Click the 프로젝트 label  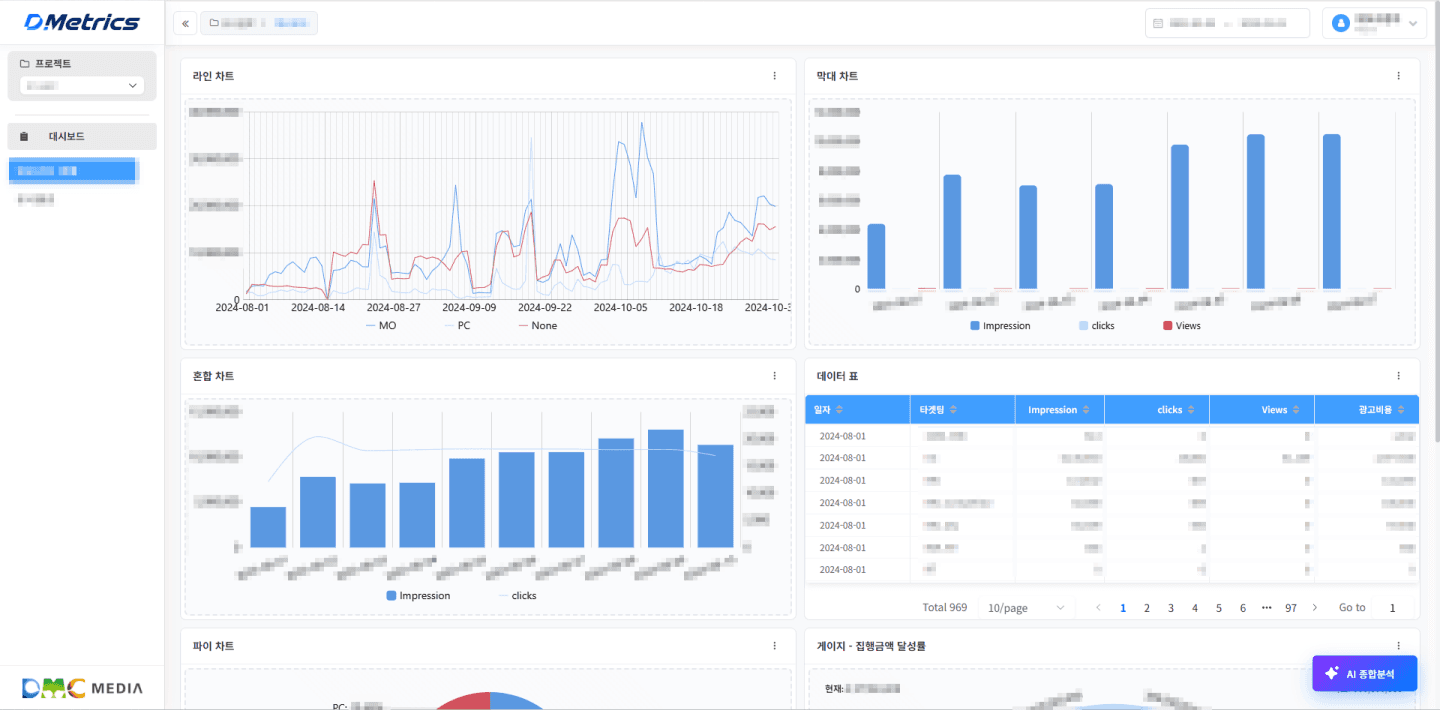[x=53, y=64]
